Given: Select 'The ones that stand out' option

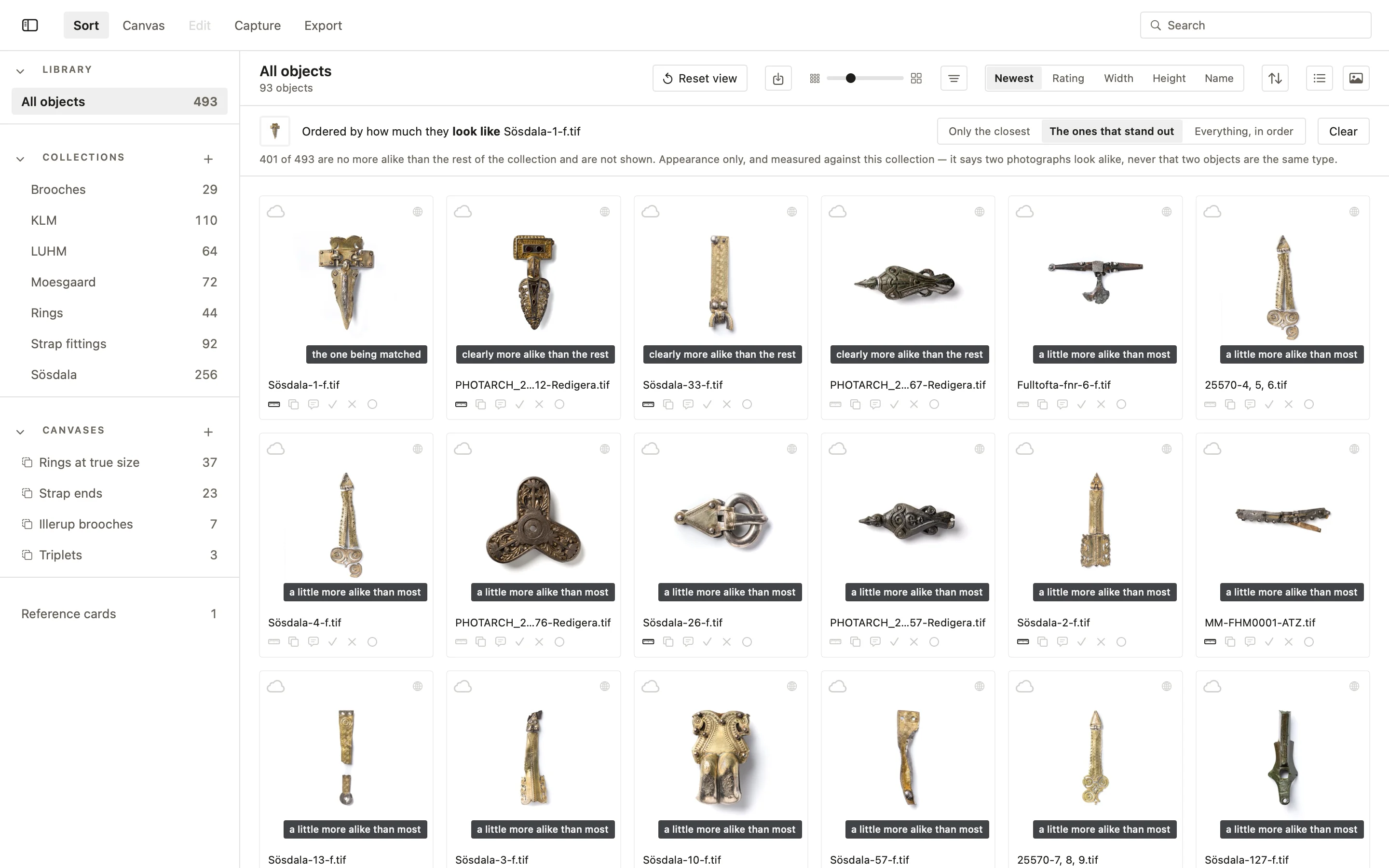Looking at the screenshot, I should (1111, 132).
